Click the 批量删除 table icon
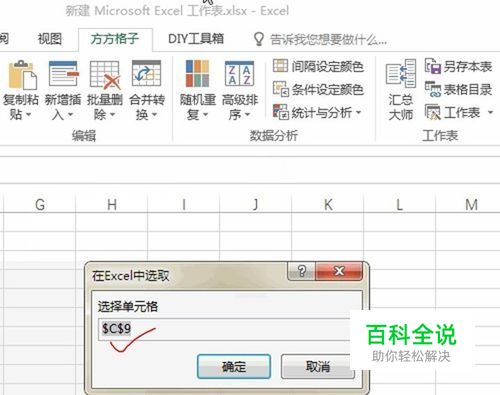The height and width of the screenshot is (395, 500). (x=105, y=75)
